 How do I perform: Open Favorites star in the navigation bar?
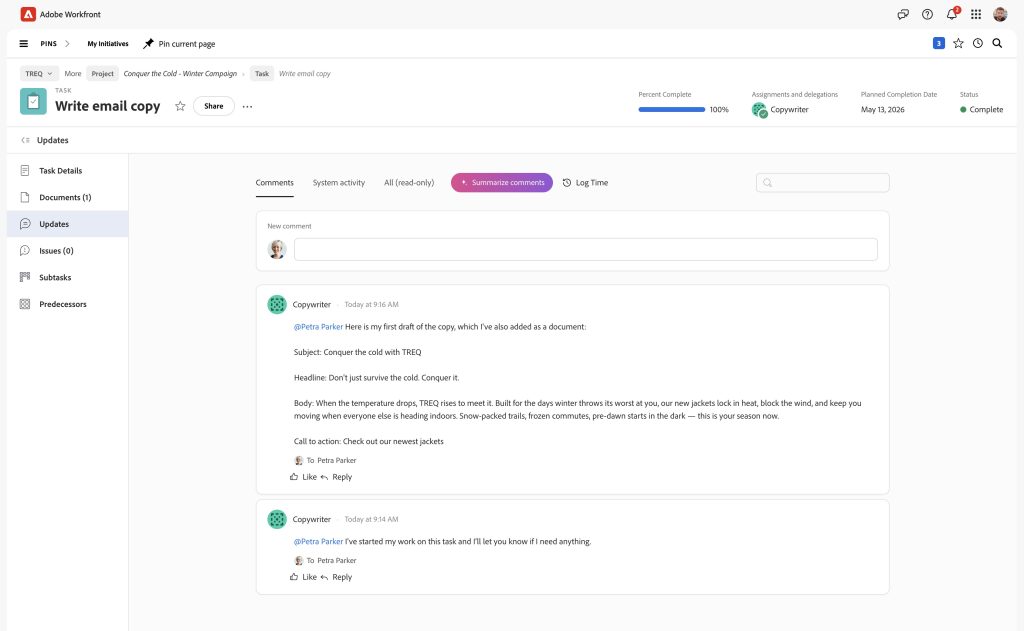tap(958, 43)
